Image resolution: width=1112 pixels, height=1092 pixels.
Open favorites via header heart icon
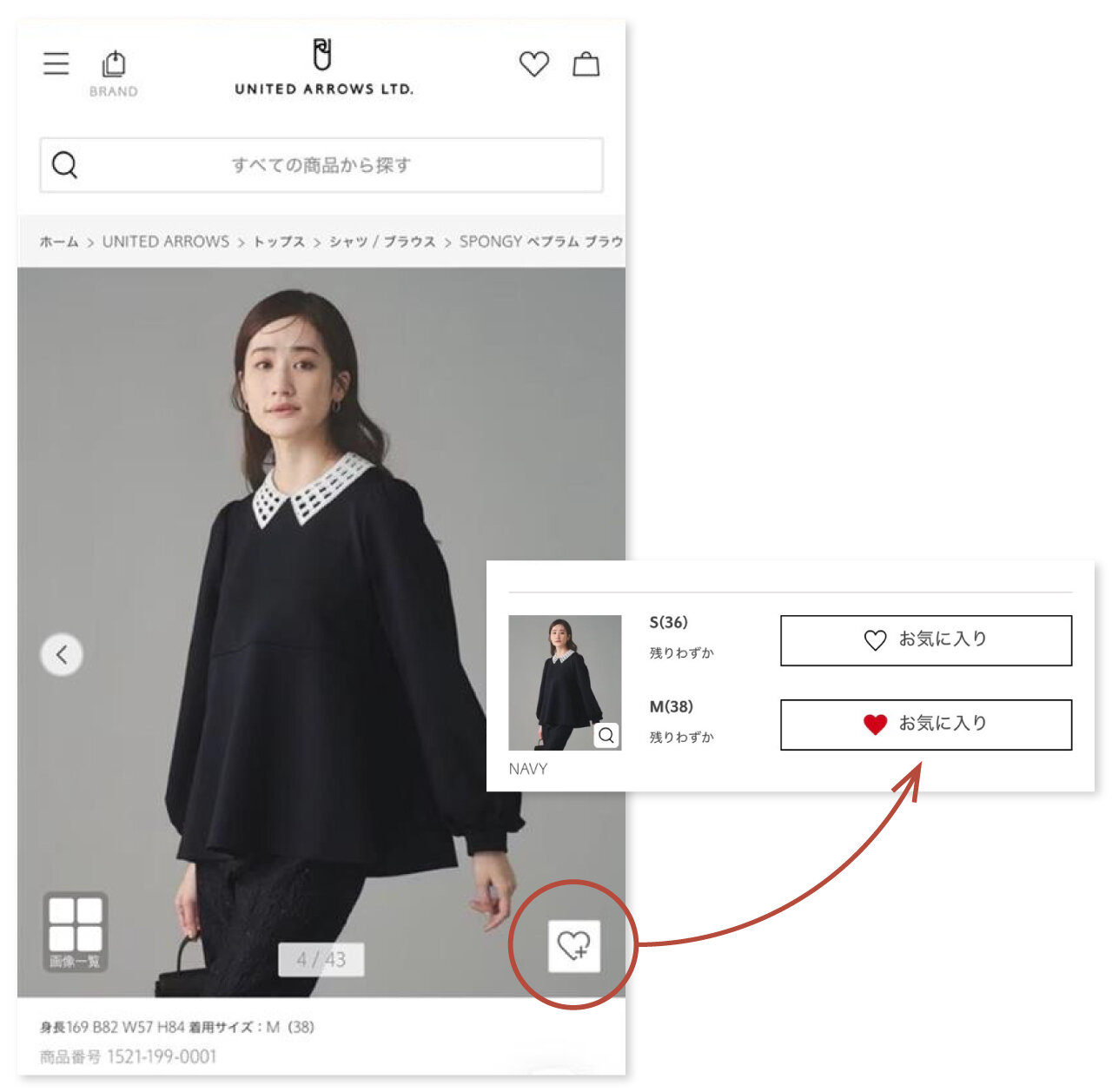[533, 63]
